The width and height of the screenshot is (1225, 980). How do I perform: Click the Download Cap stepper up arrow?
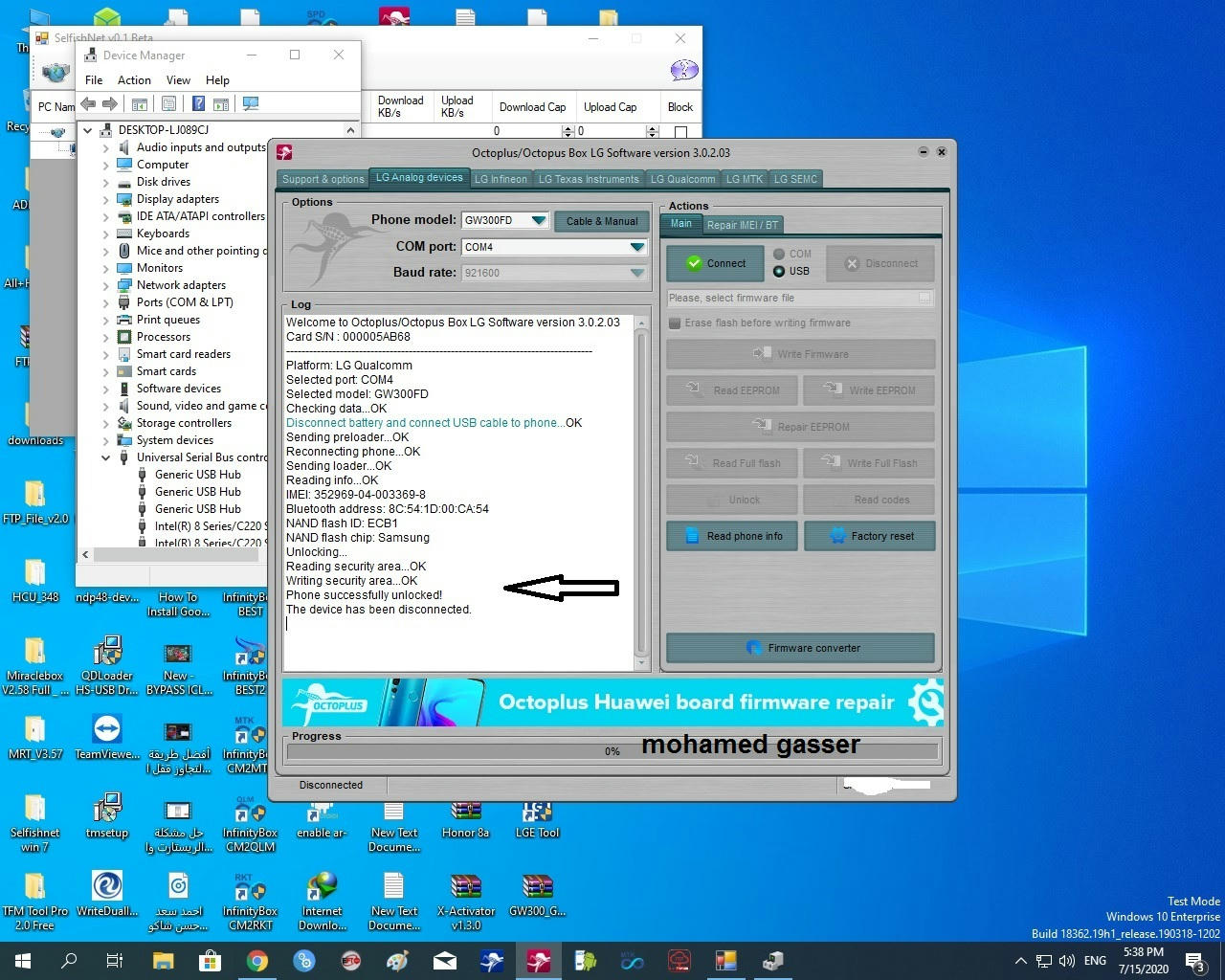tap(568, 127)
